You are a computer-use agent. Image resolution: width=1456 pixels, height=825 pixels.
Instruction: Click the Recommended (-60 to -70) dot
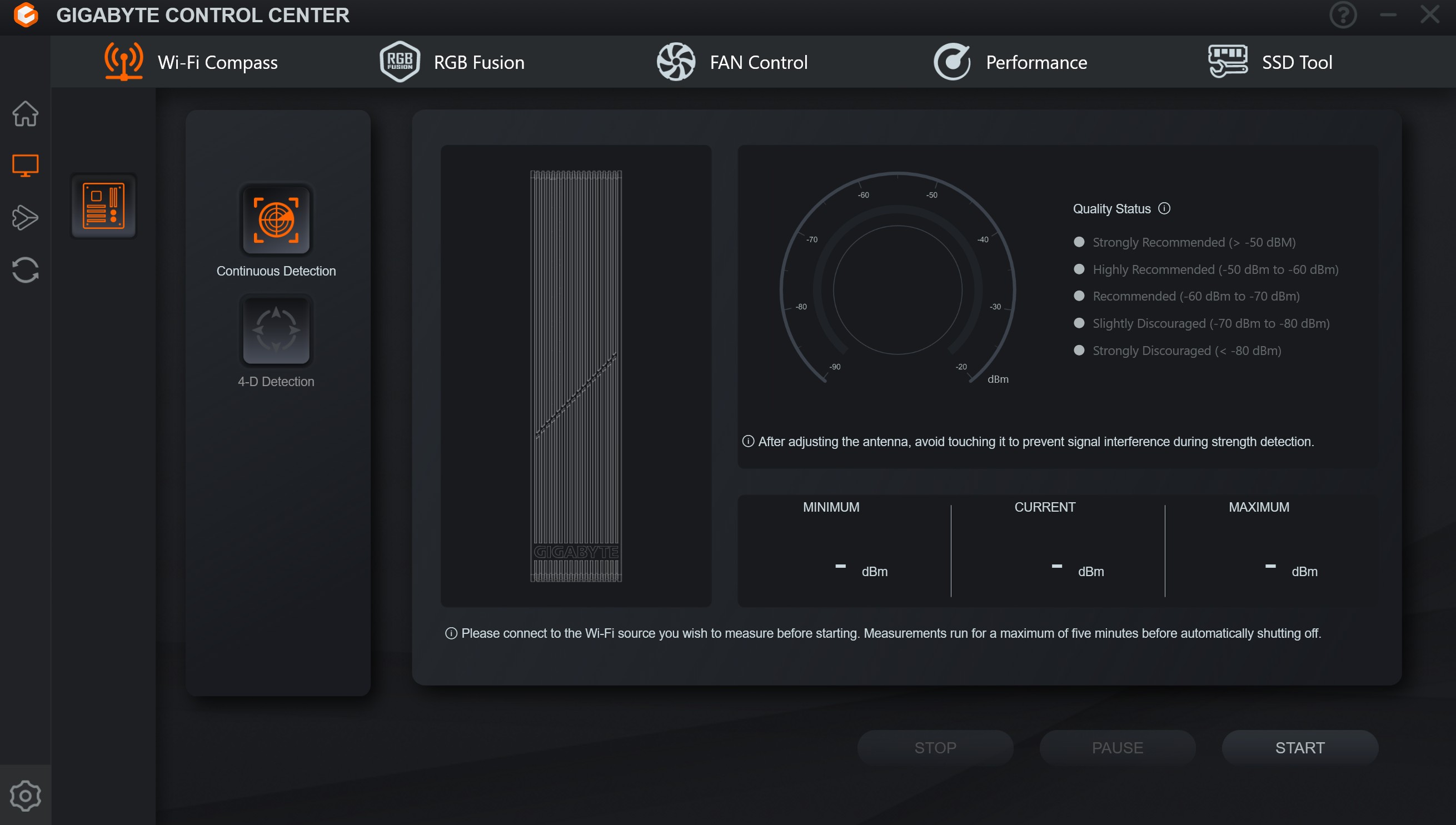[1079, 296]
